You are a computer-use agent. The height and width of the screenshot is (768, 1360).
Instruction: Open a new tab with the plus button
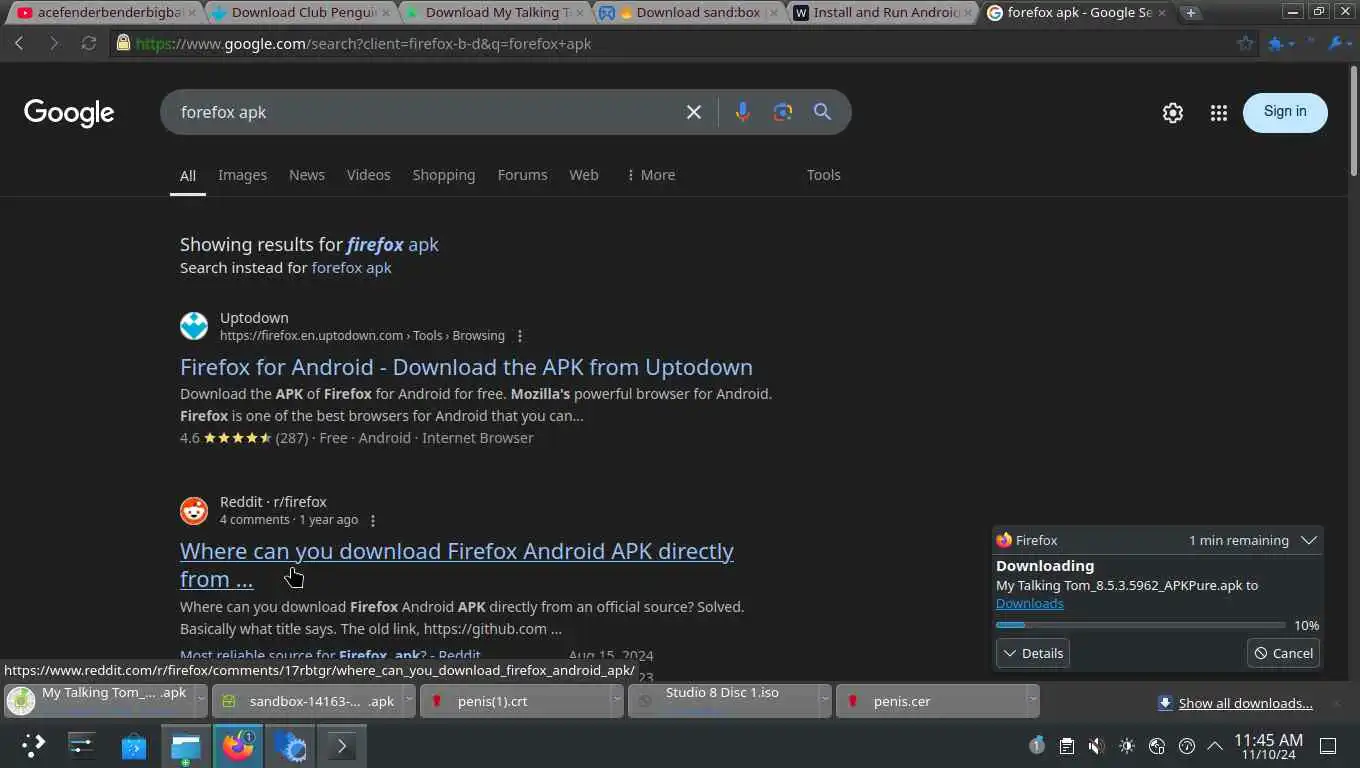coord(1190,13)
